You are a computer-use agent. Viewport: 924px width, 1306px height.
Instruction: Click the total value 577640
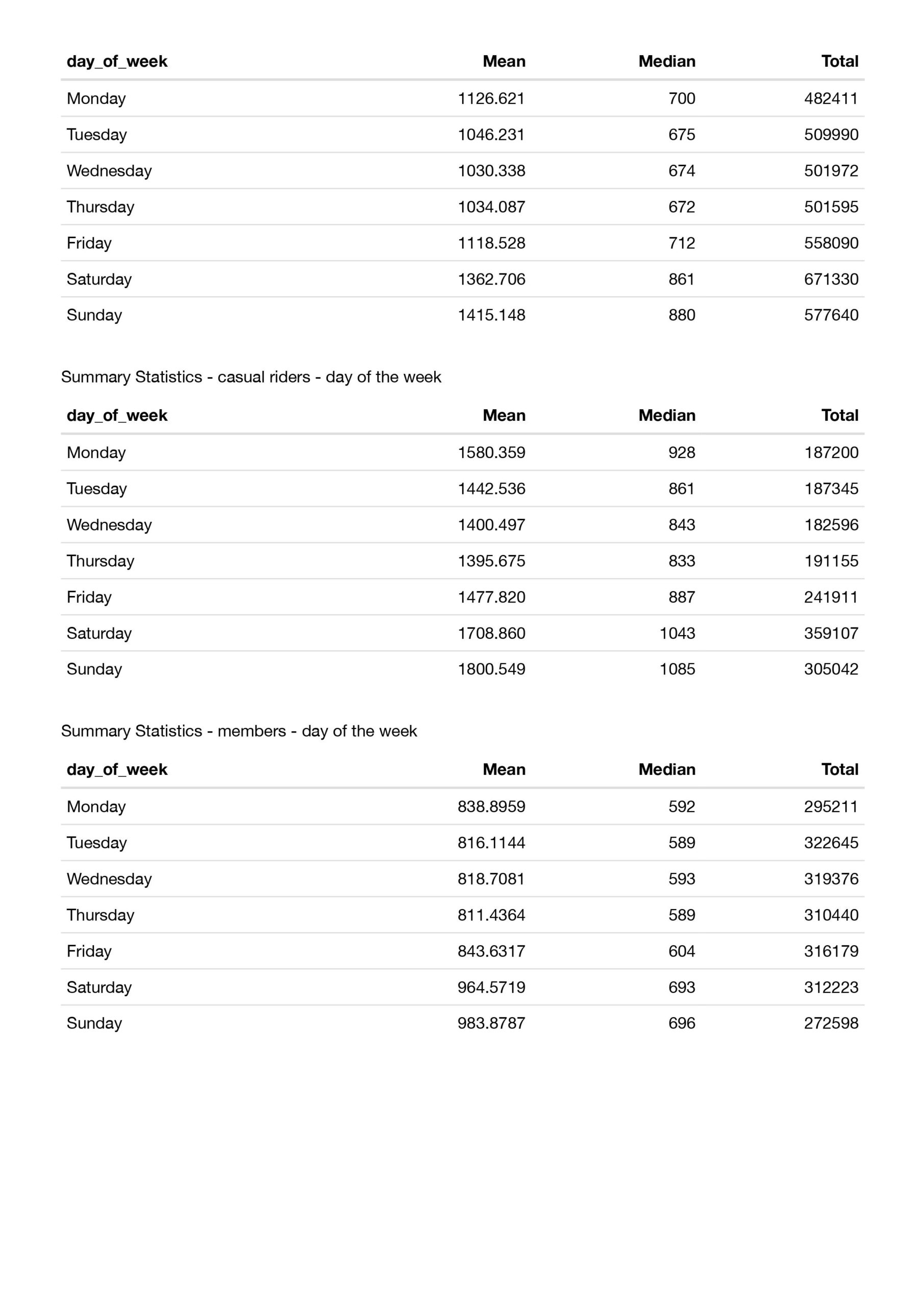point(831,315)
